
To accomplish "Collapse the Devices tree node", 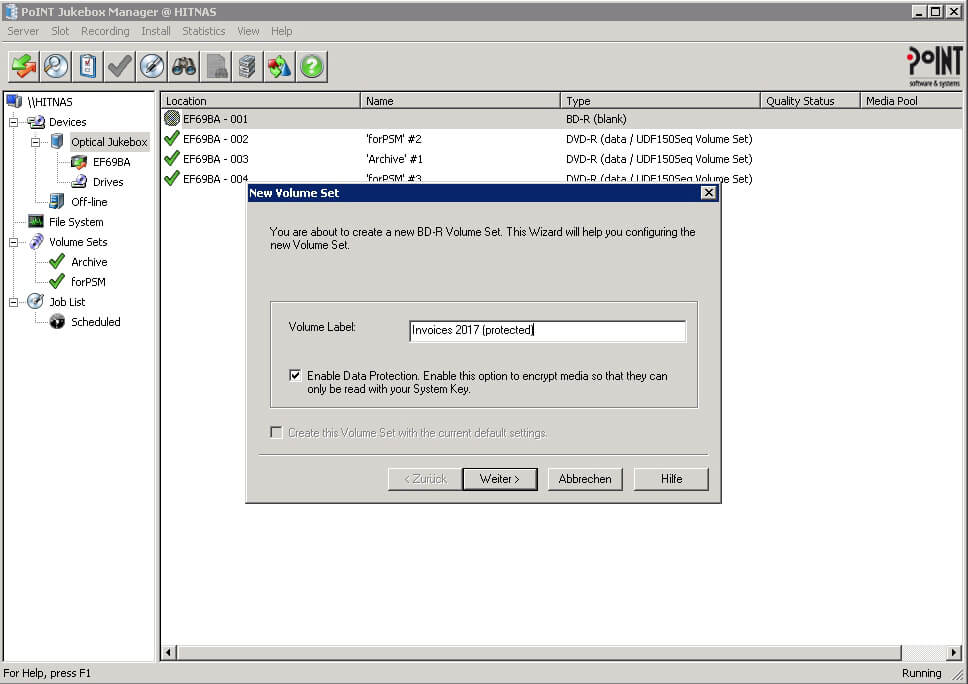I will (14, 122).
